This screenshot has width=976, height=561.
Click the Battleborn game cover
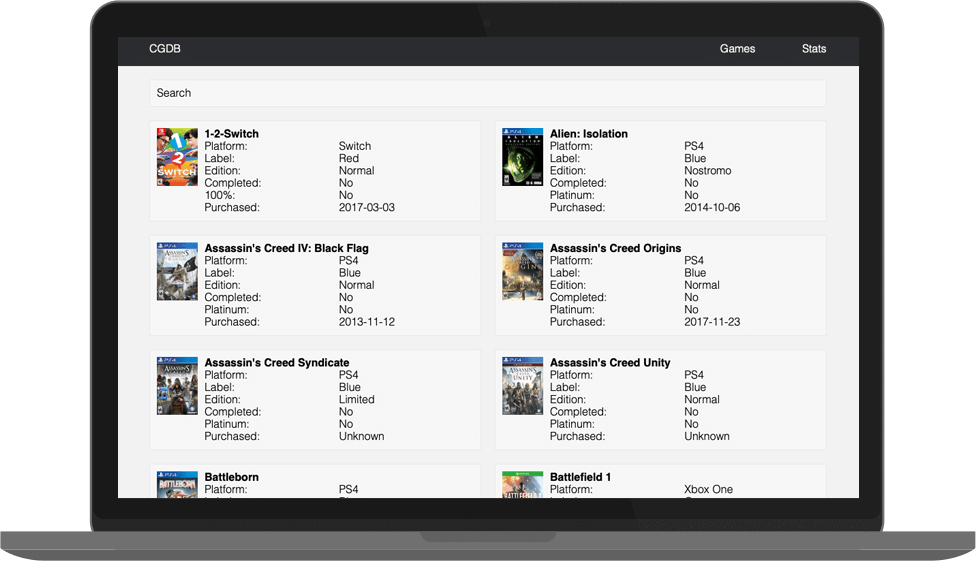tap(177, 484)
